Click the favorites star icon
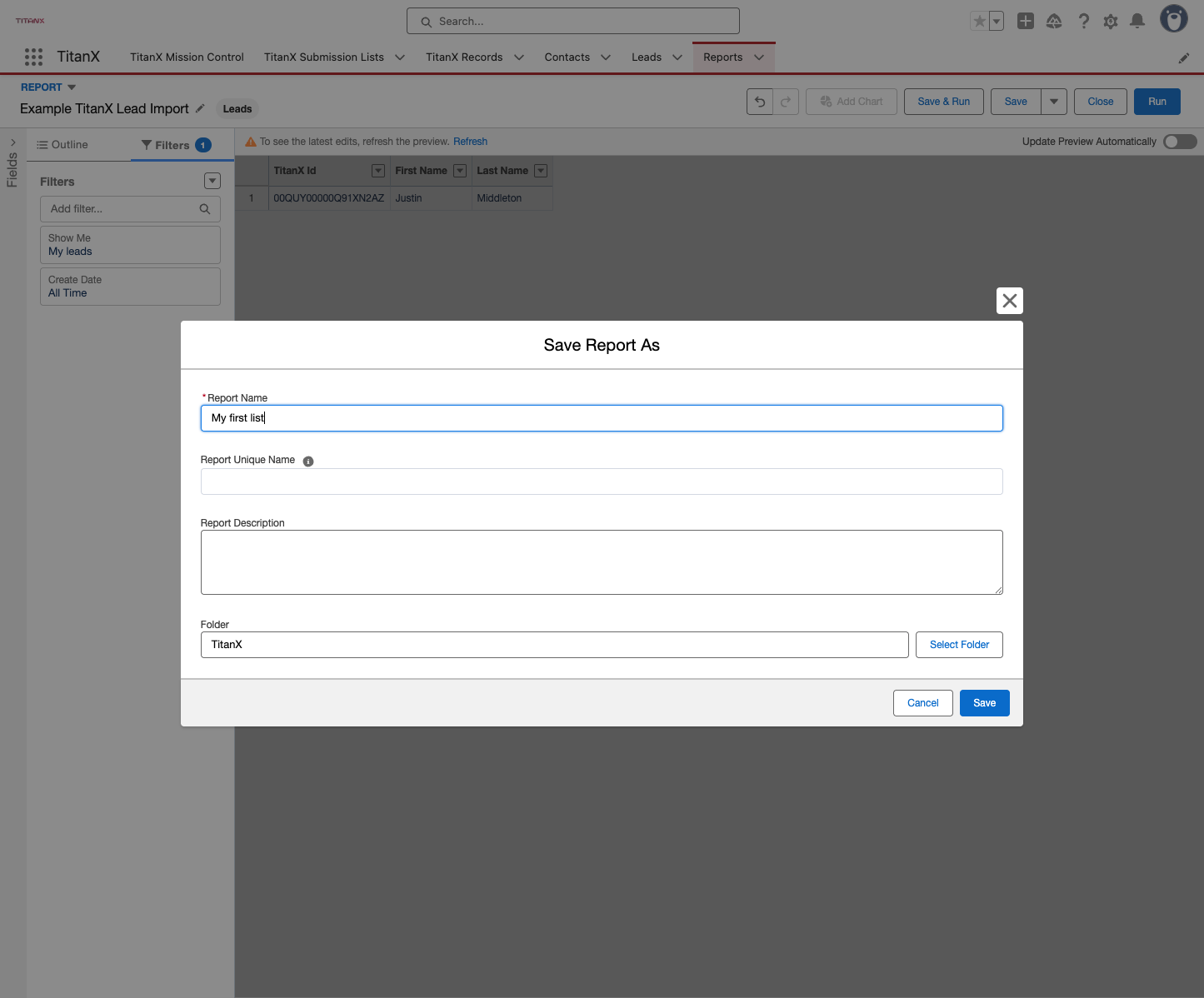1204x998 pixels. [980, 21]
